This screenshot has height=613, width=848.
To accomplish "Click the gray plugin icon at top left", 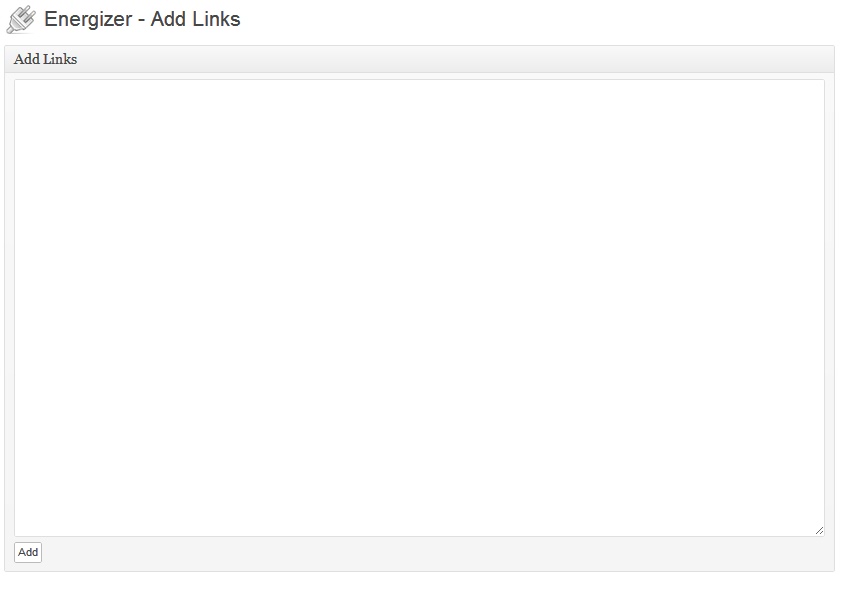I will click(21, 19).
